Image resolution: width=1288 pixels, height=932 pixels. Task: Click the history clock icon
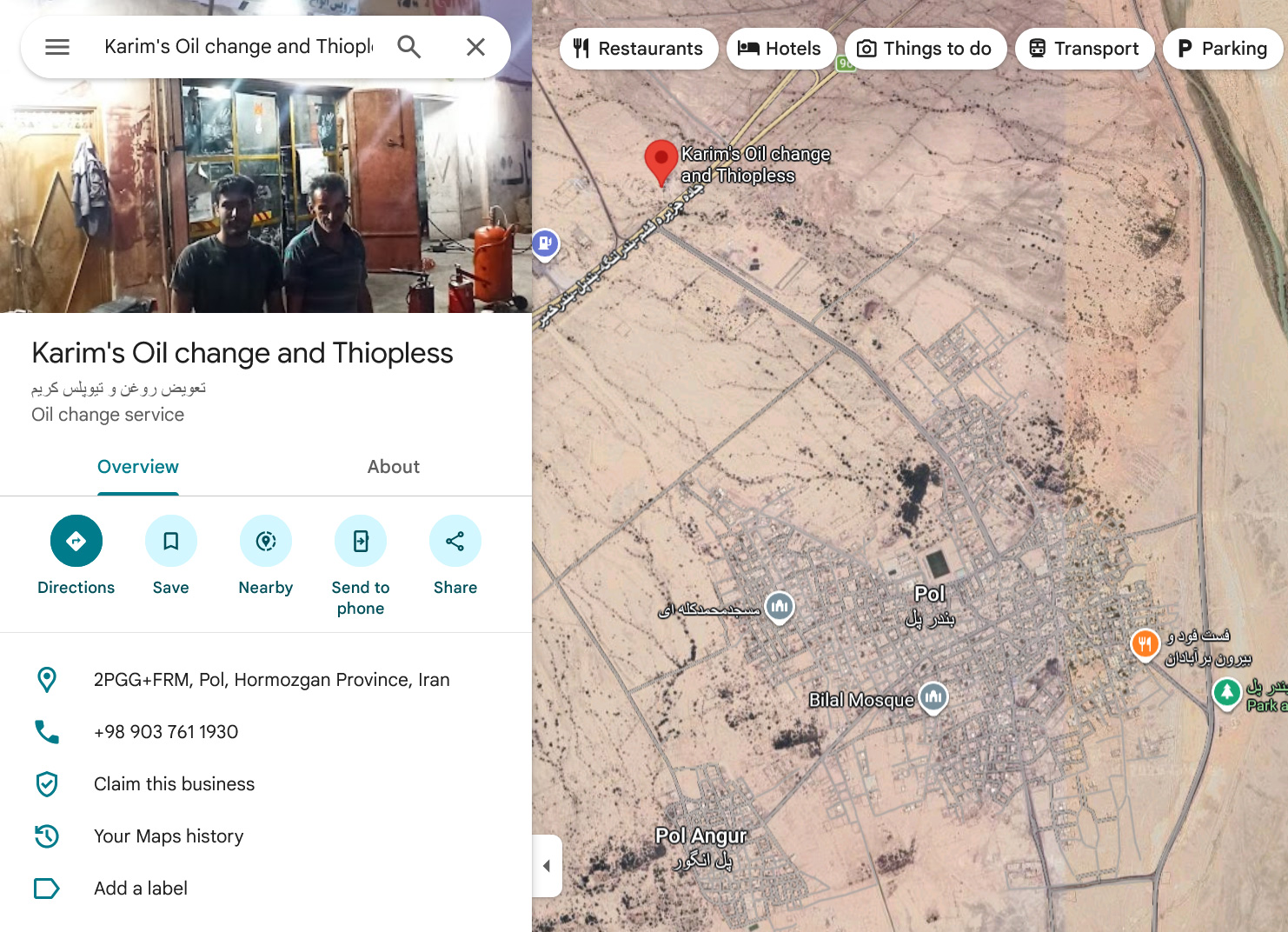point(47,836)
